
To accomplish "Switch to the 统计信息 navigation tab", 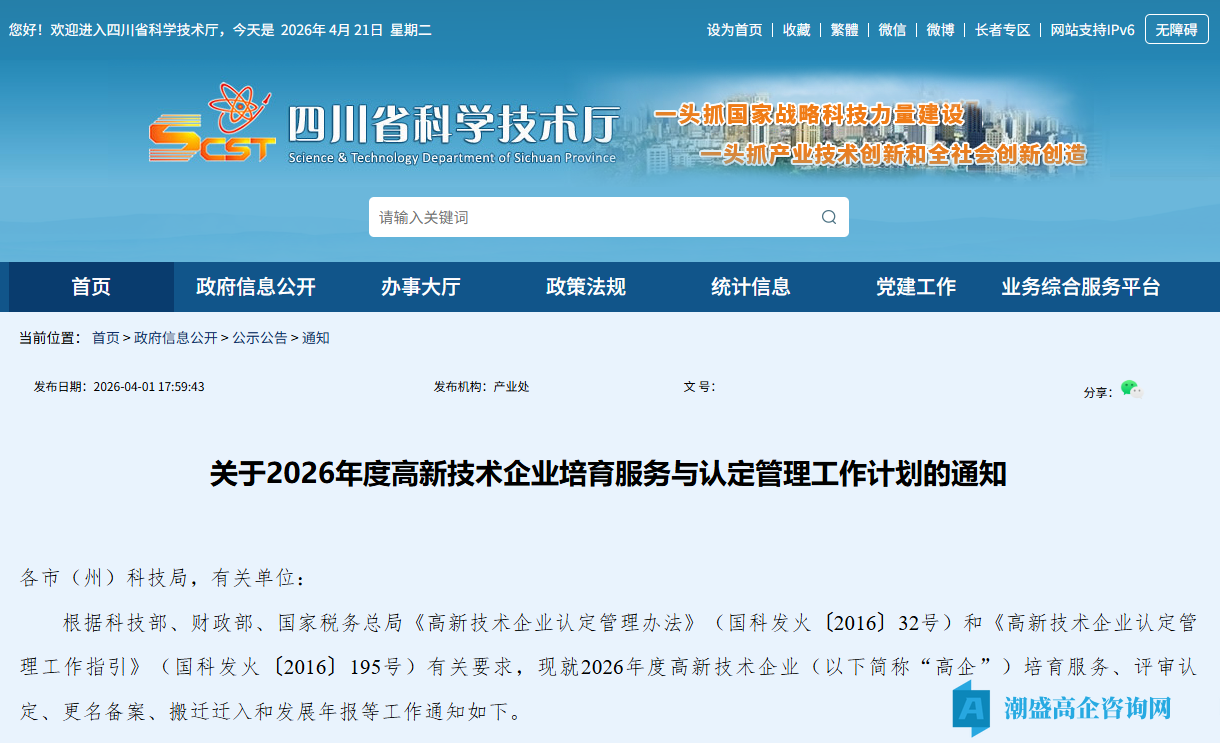I will 750,287.
